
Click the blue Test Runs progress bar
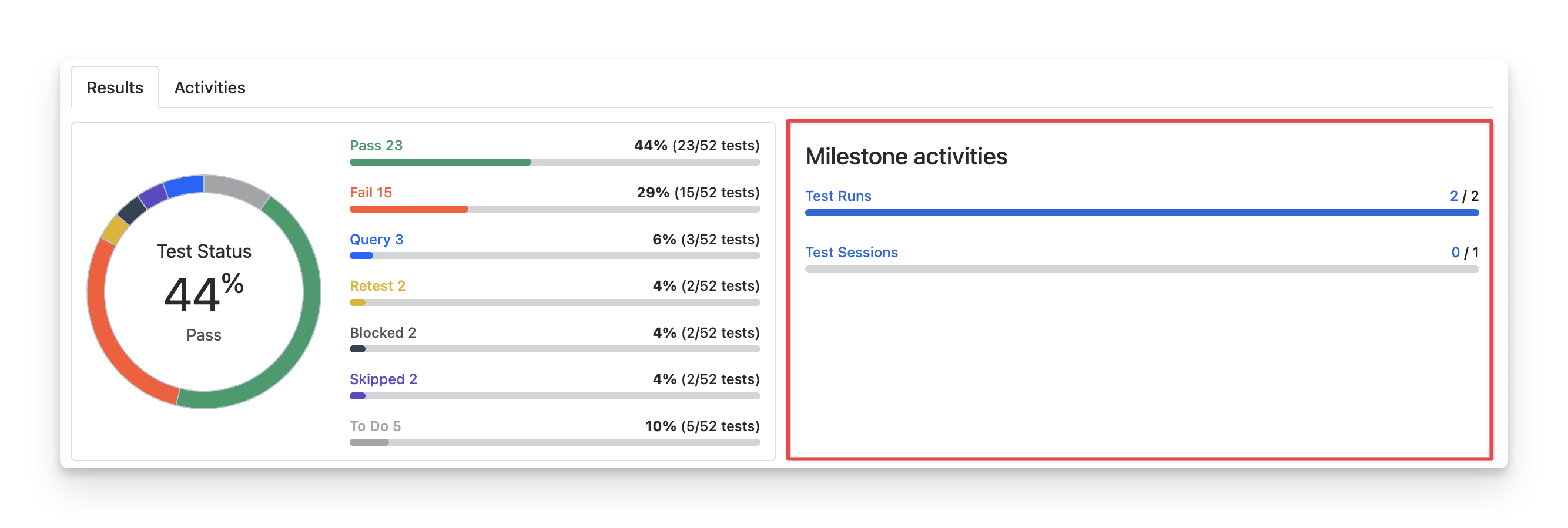1141,213
